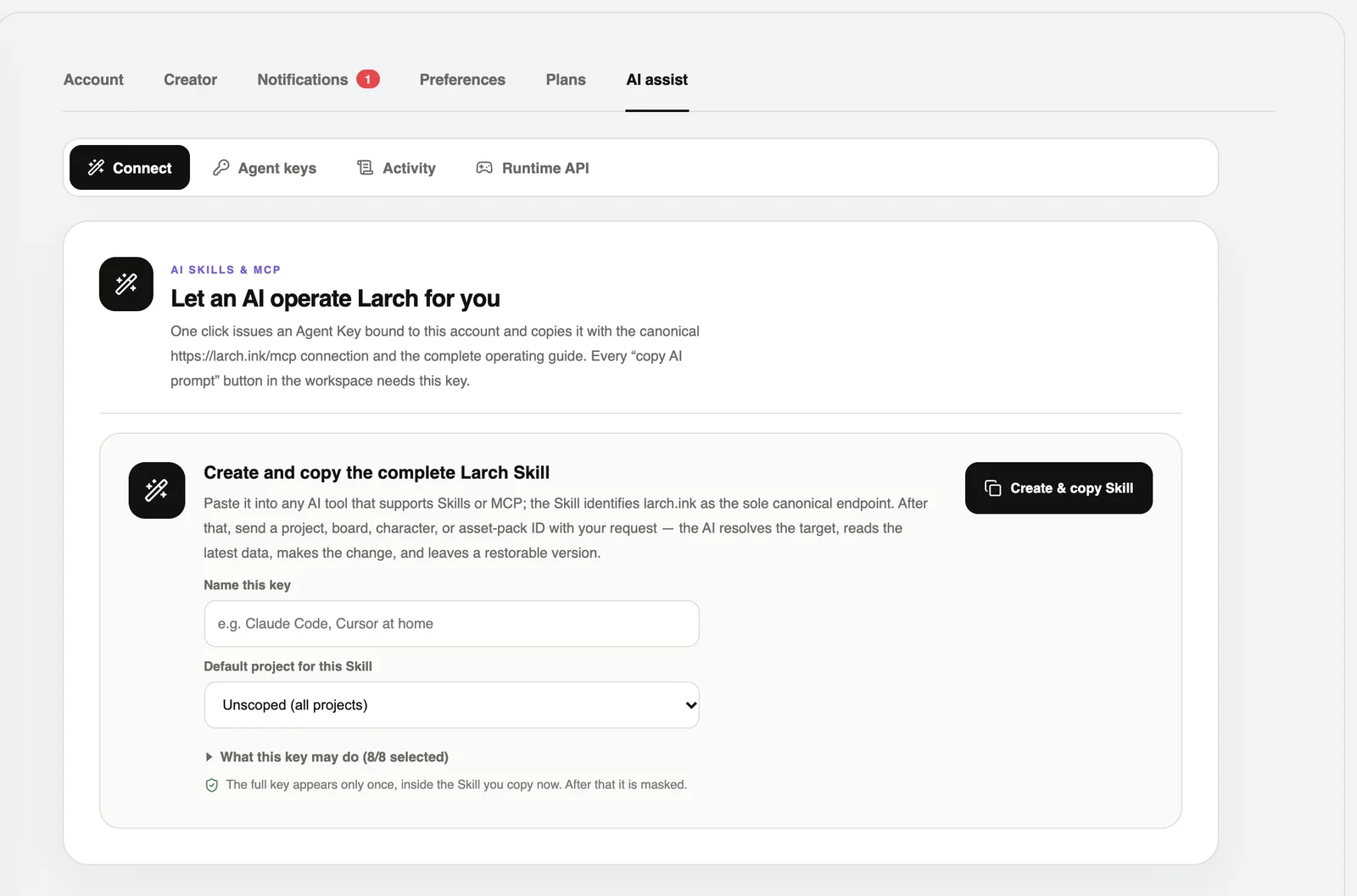This screenshot has width=1357, height=896.
Task: Click the red notification count badge
Action: (x=368, y=79)
